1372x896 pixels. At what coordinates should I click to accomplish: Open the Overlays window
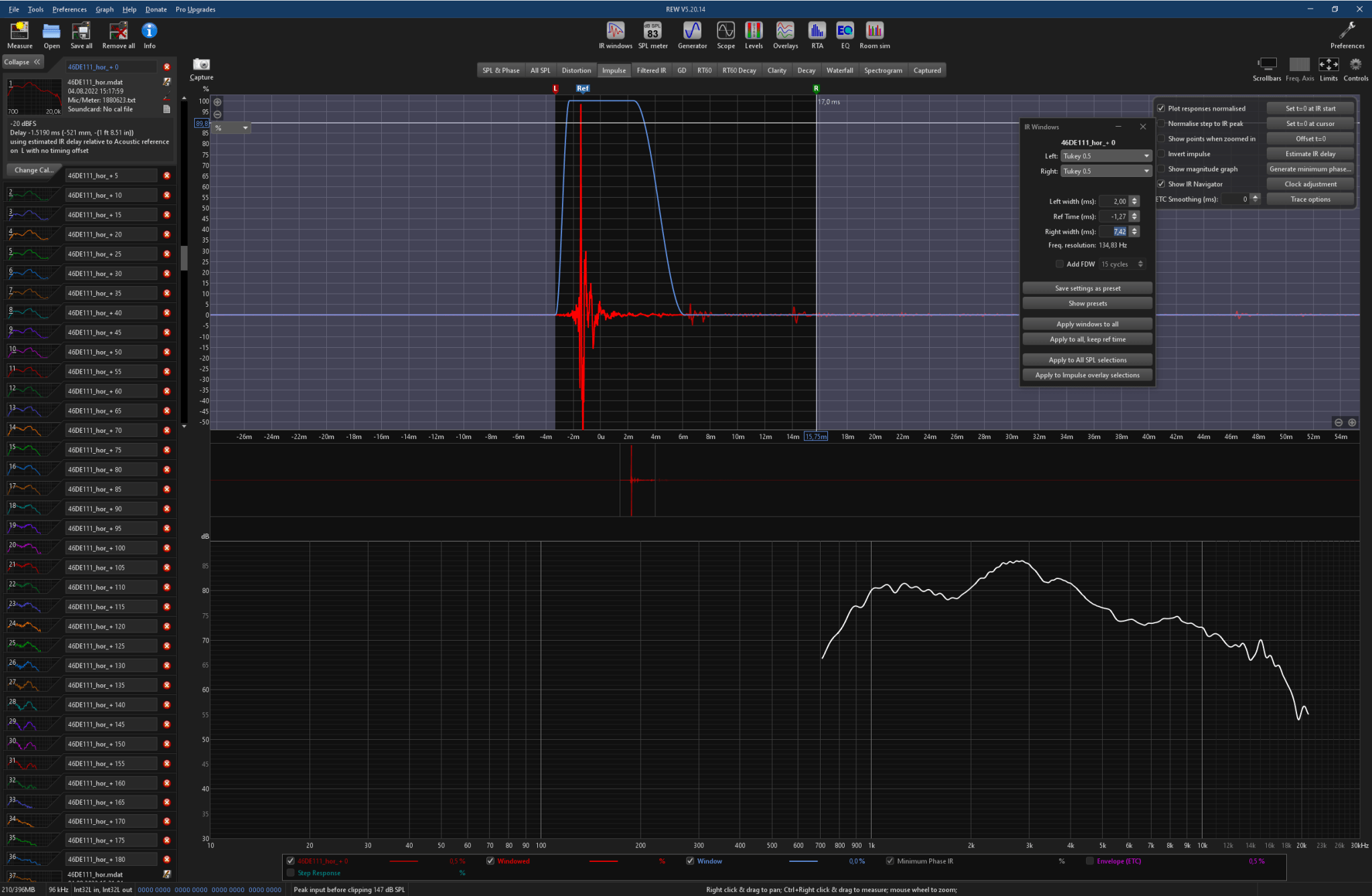(x=785, y=35)
